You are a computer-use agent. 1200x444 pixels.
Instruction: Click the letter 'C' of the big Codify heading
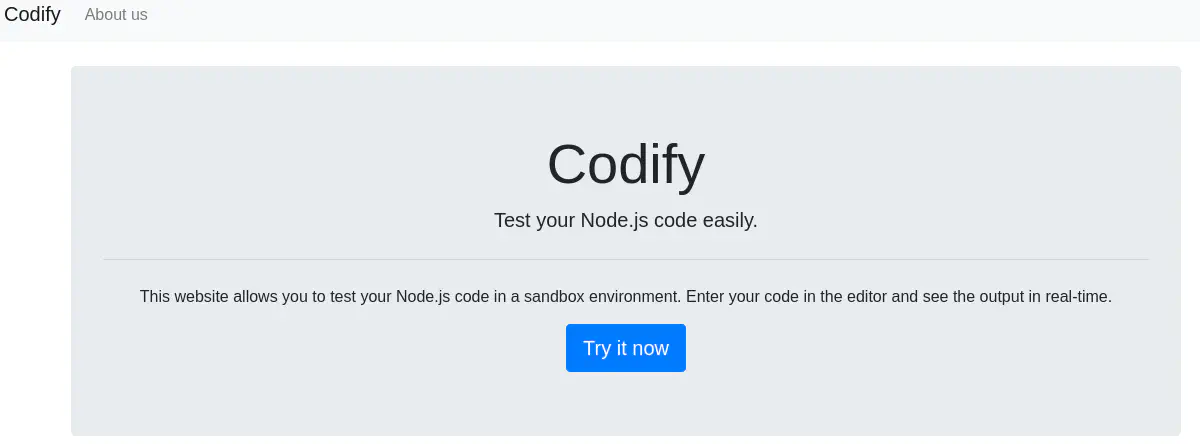[567, 164]
